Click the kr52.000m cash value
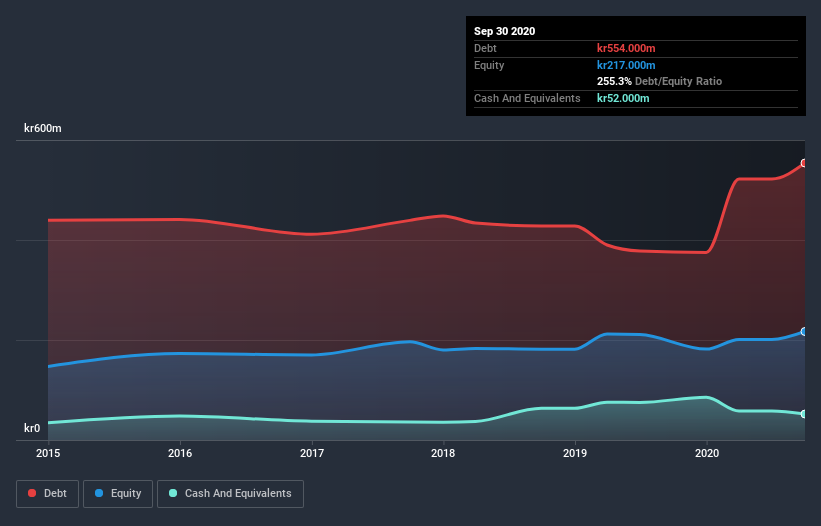The image size is (821, 526). [x=623, y=98]
